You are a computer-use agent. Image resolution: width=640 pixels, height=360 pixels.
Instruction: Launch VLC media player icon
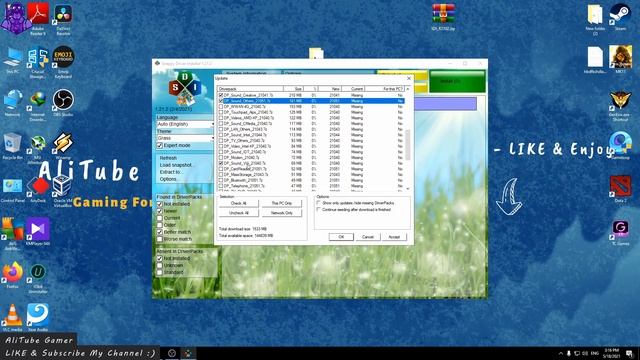[x=13, y=316]
